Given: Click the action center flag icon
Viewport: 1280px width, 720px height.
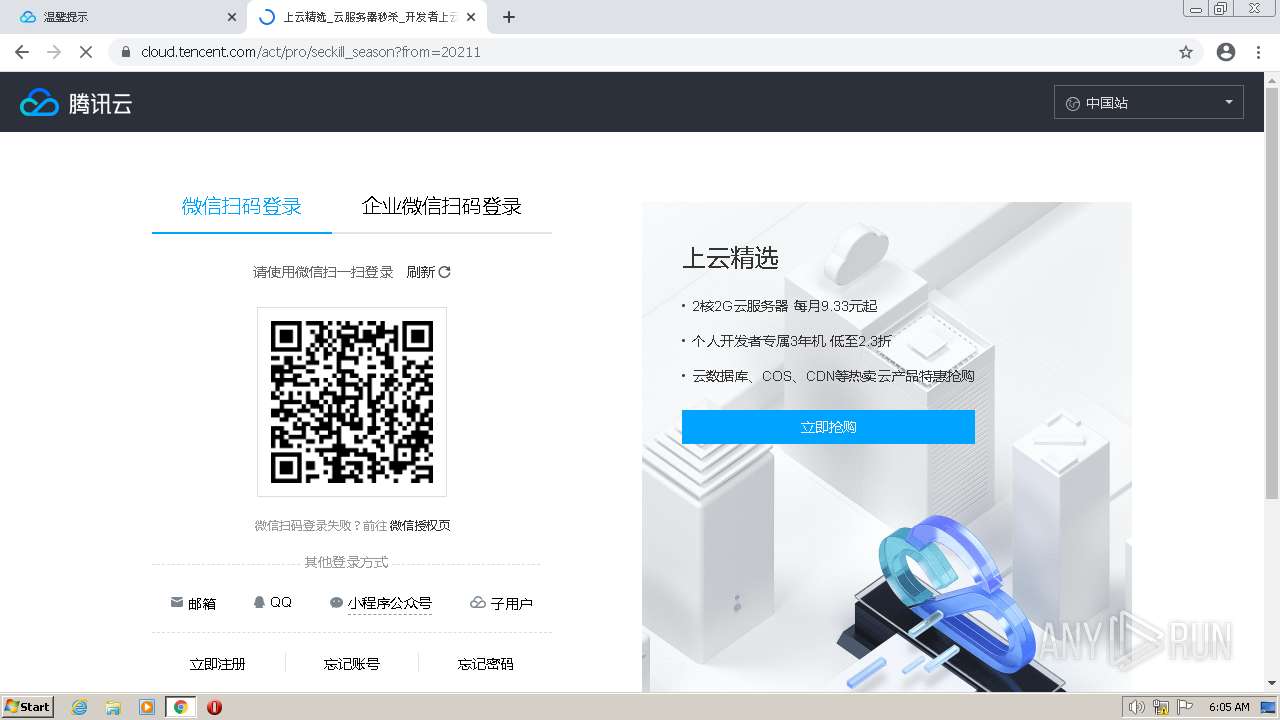Looking at the screenshot, I should [x=1185, y=707].
